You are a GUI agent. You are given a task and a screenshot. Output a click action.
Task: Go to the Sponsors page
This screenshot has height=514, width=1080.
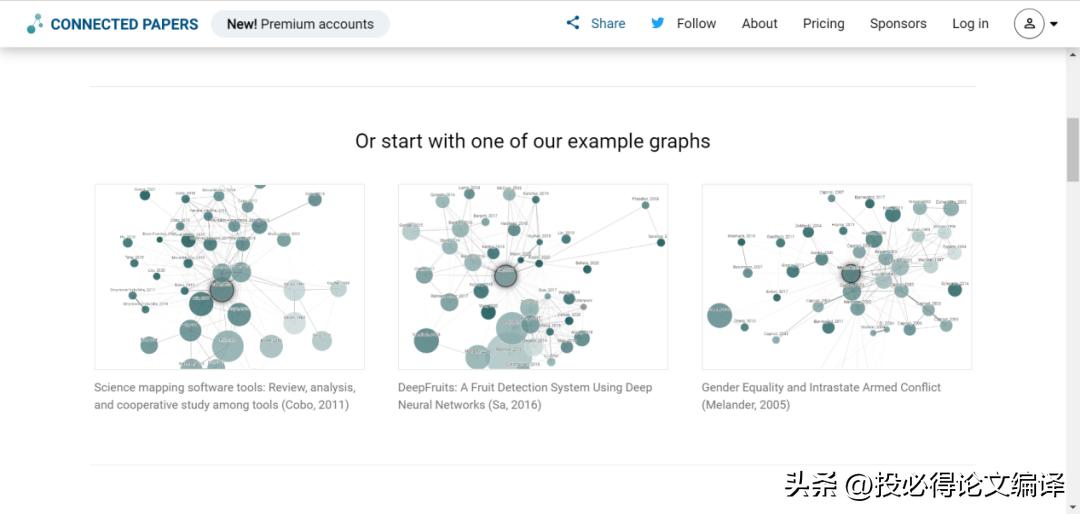click(x=897, y=24)
